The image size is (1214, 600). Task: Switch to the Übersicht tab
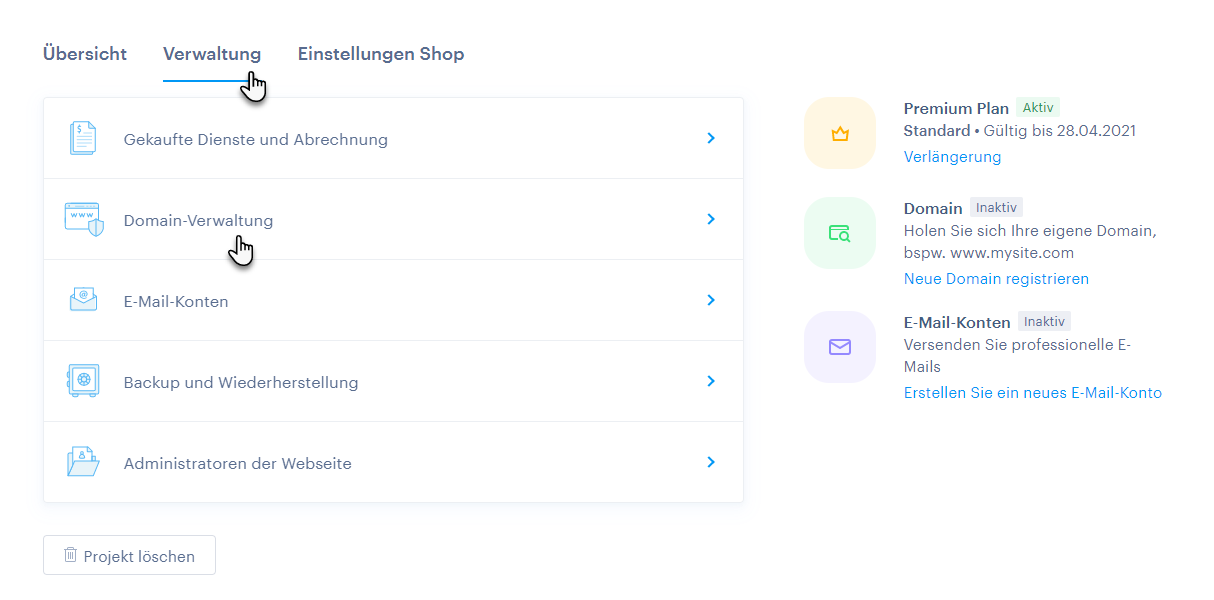point(85,54)
